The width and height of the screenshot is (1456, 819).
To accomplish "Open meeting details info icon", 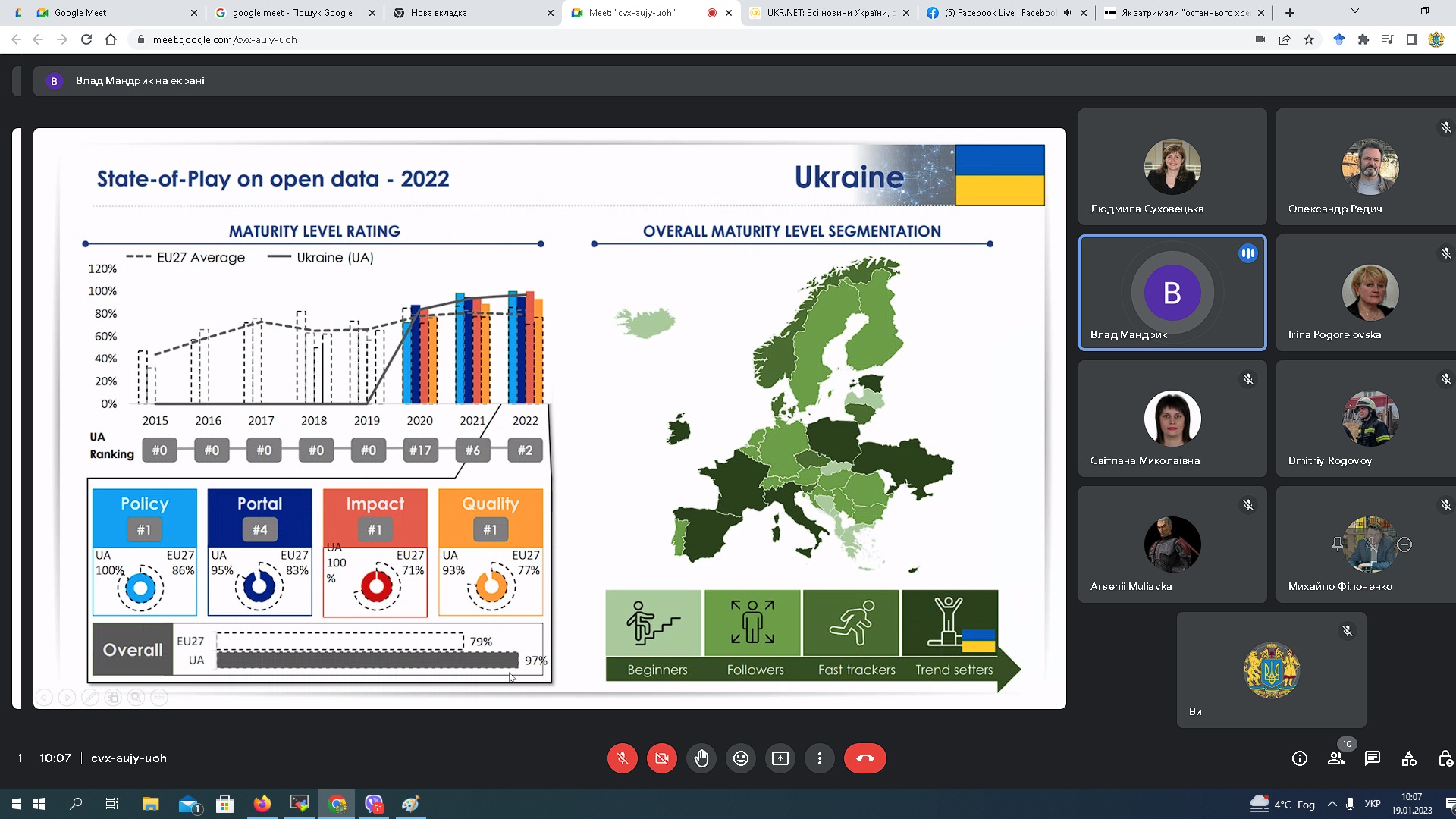I will (x=1299, y=758).
